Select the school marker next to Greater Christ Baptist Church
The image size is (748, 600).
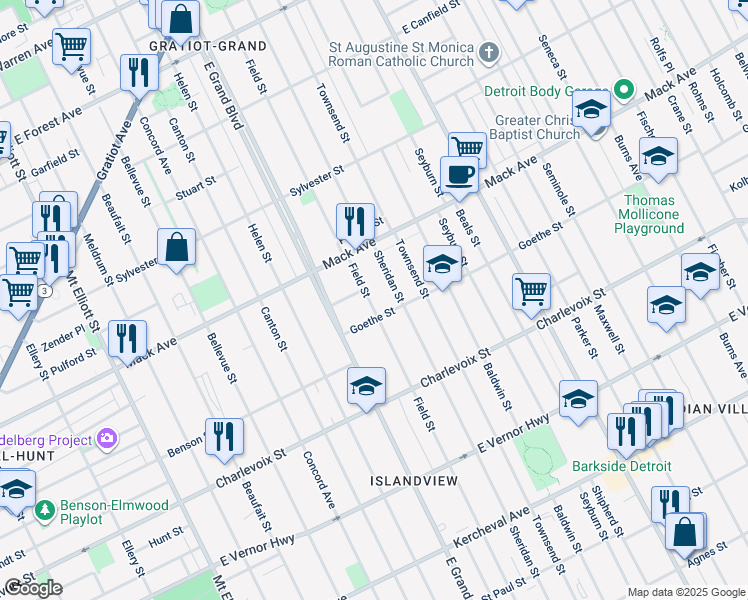point(592,111)
